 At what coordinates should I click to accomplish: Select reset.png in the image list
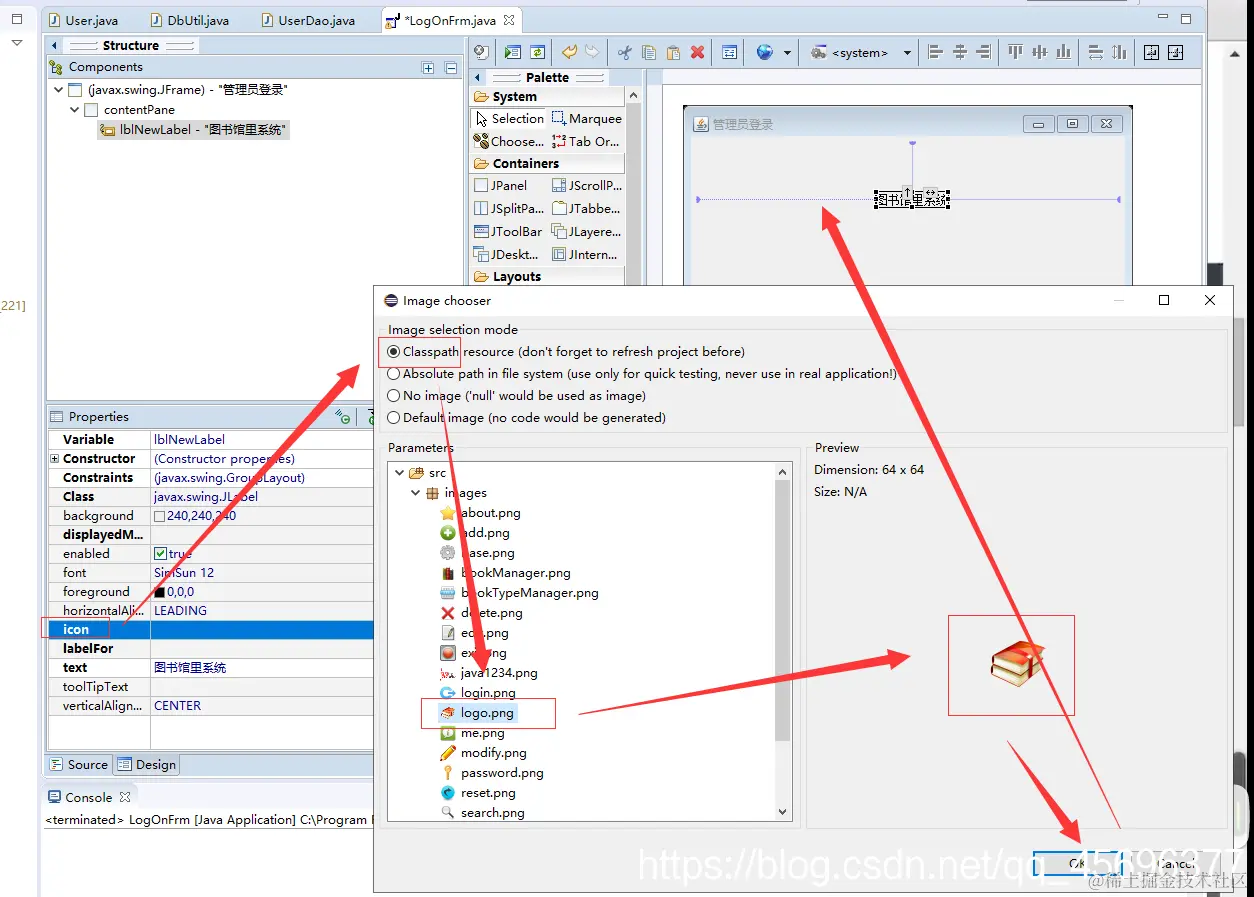pyautogui.click(x=478, y=793)
